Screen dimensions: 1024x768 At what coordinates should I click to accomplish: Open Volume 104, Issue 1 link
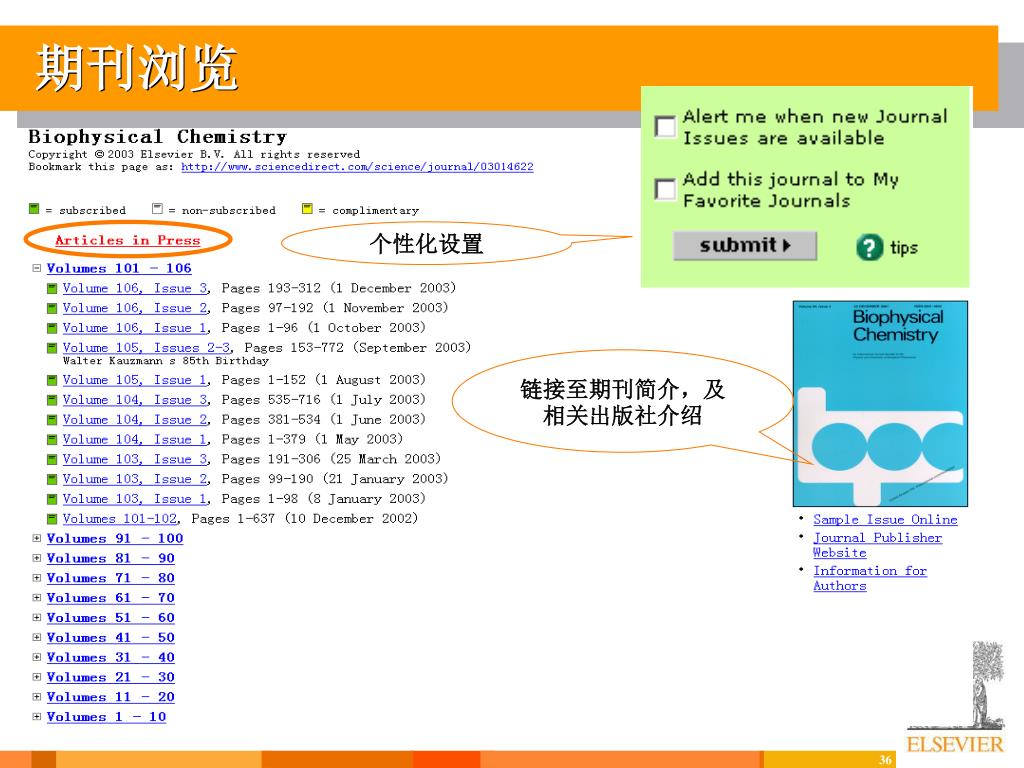point(136,440)
